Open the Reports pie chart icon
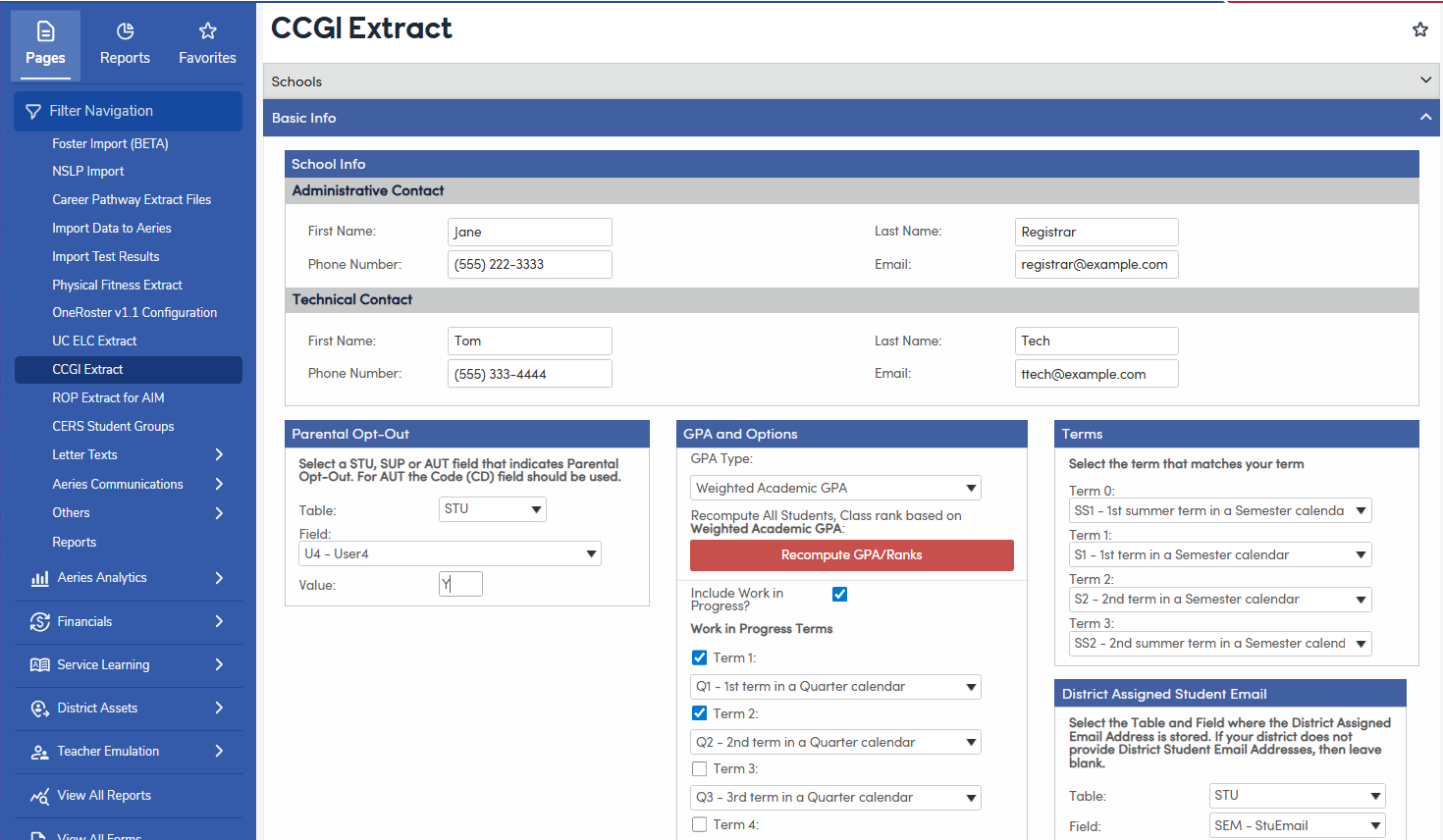The height and width of the screenshot is (840, 1443). (x=125, y=31)
